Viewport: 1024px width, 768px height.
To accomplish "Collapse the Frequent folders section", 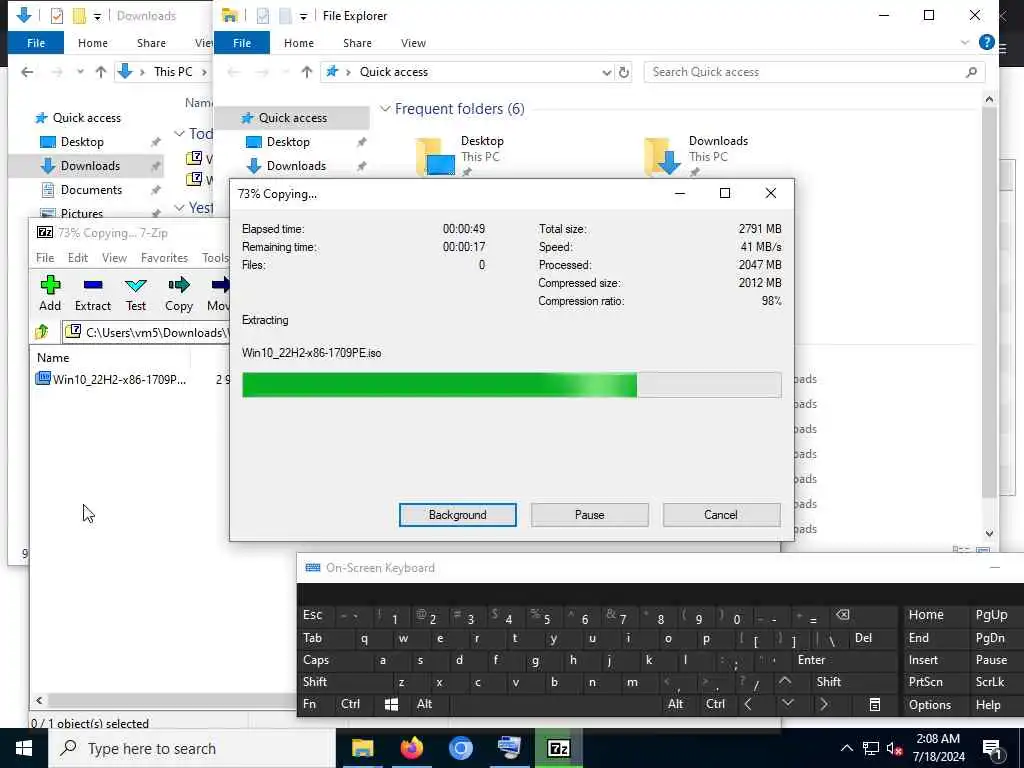I will [x=385, y=109].
